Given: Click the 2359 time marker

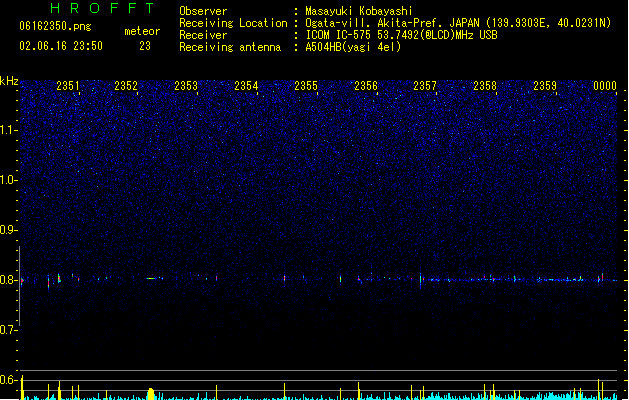Looking at the screenshot, I should tap(545, 86).
